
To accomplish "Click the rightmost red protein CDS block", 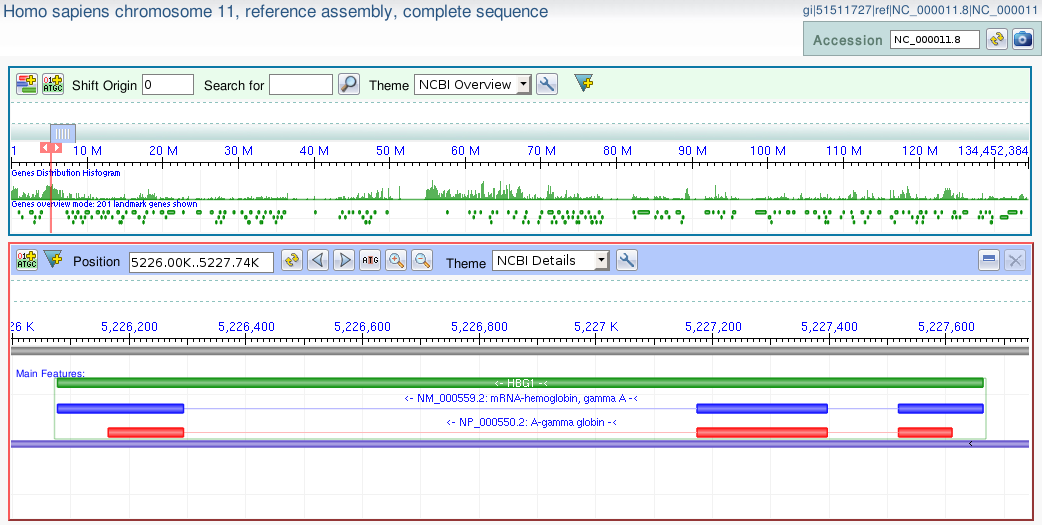I will pyautogui.click(x=925, y=432).
